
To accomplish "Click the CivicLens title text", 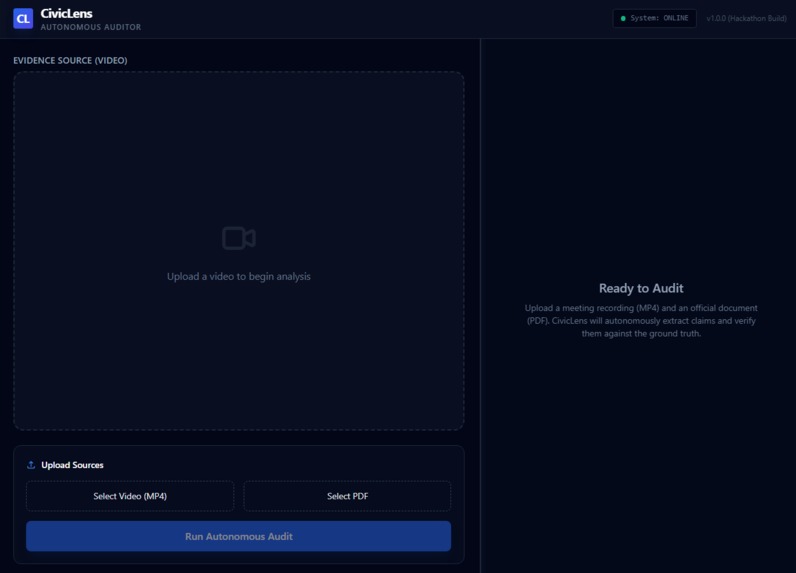I will point(67,13).
